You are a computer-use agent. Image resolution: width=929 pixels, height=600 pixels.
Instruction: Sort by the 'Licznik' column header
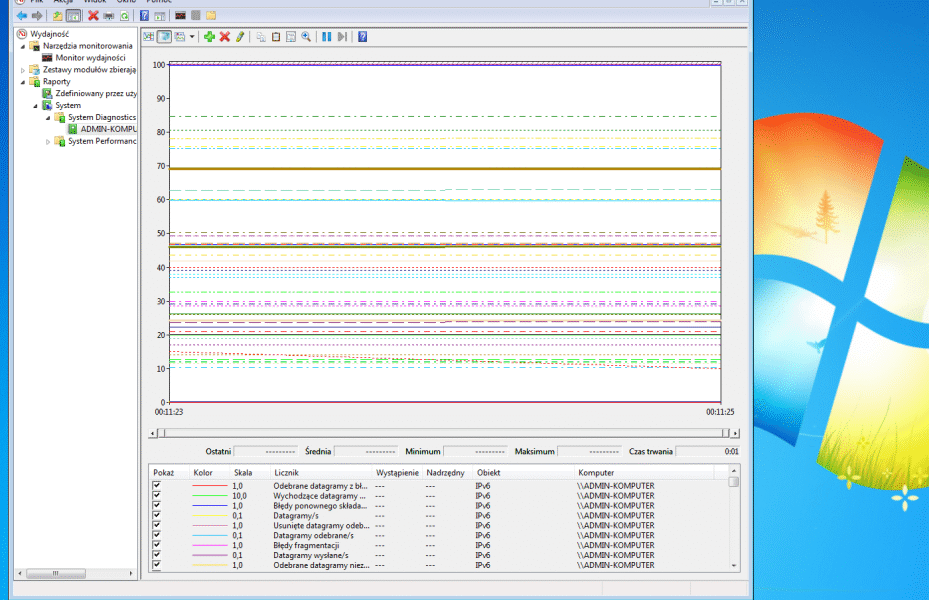tap(286, 472)
